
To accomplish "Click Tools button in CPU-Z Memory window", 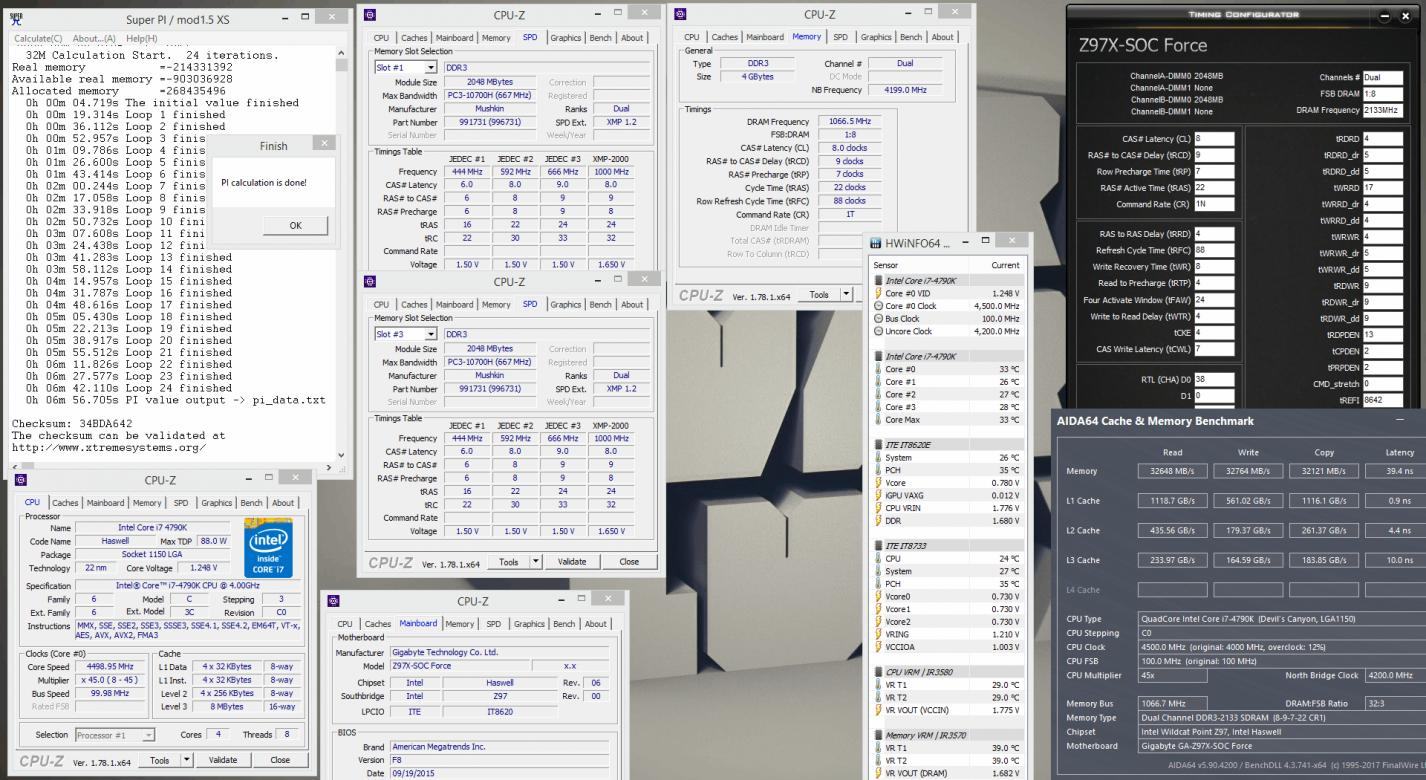I will click(820, 295).
